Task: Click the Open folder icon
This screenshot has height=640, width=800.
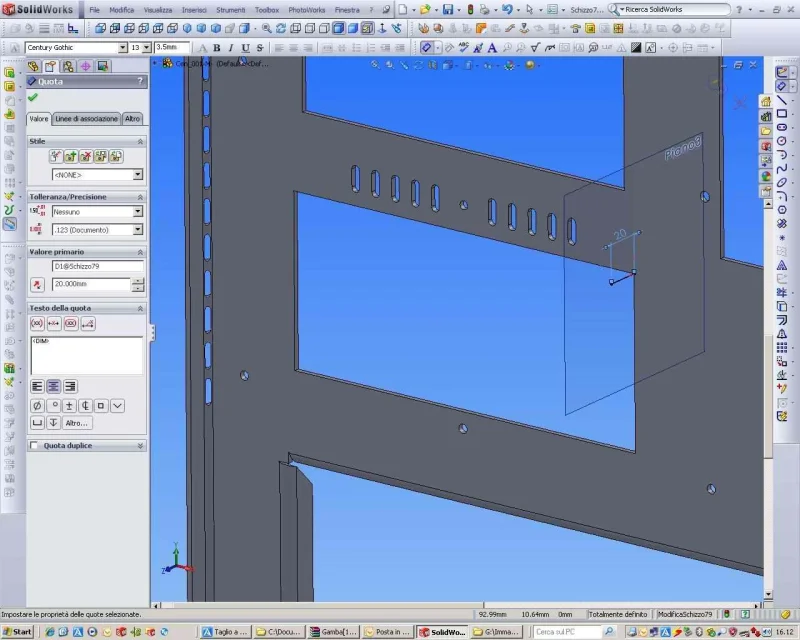Action: click(x=424, y=10)
